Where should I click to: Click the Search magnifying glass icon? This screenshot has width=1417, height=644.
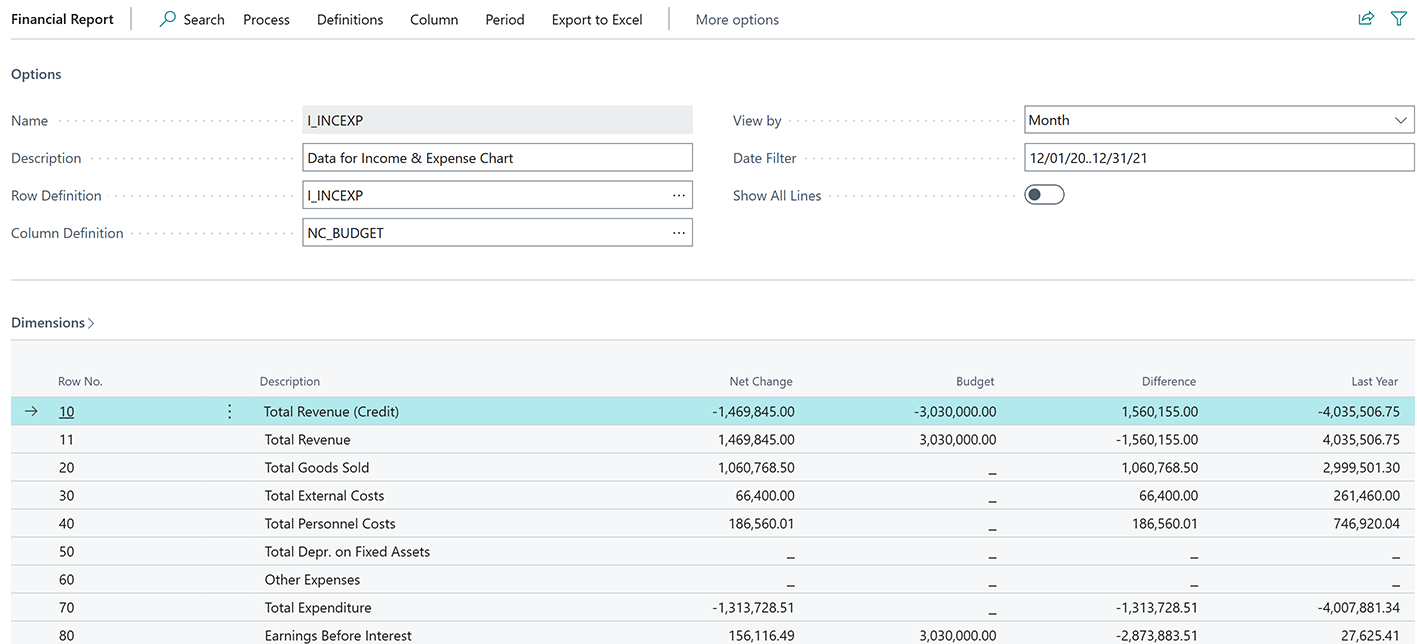coord(167,19)
